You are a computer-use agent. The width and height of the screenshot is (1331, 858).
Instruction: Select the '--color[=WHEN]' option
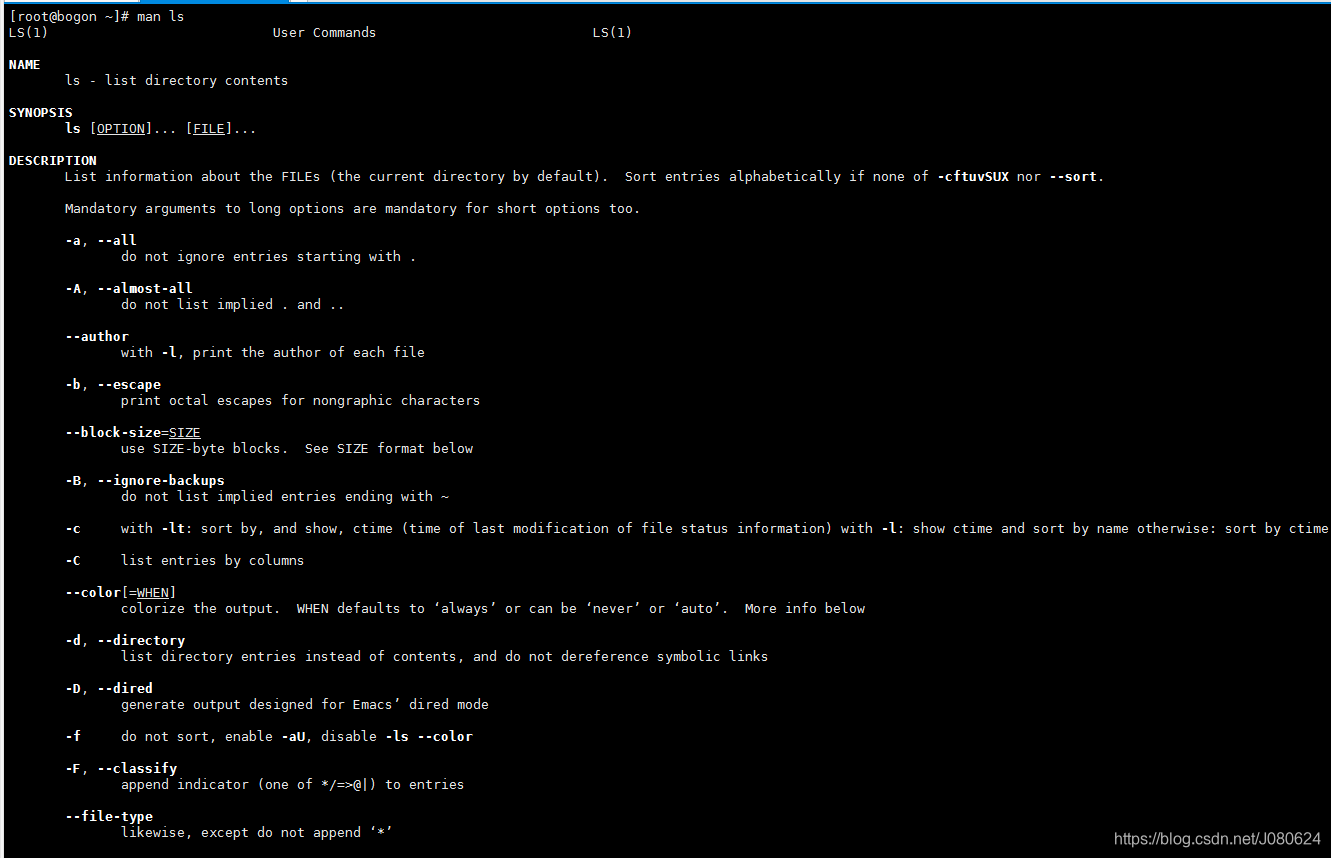pos(121,592)
